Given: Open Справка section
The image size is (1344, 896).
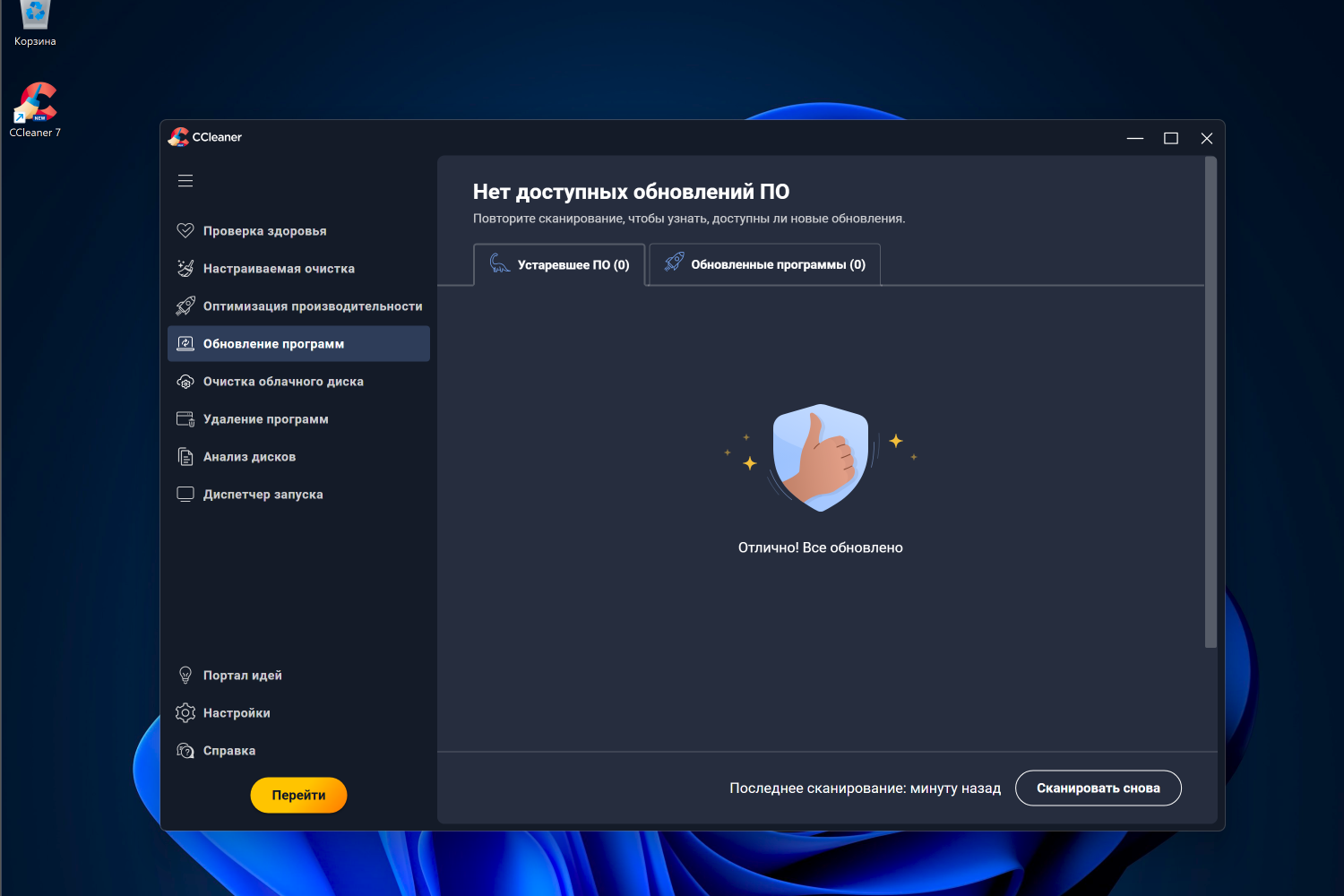Looking at the screenshot, I should (x=298, y=751).
